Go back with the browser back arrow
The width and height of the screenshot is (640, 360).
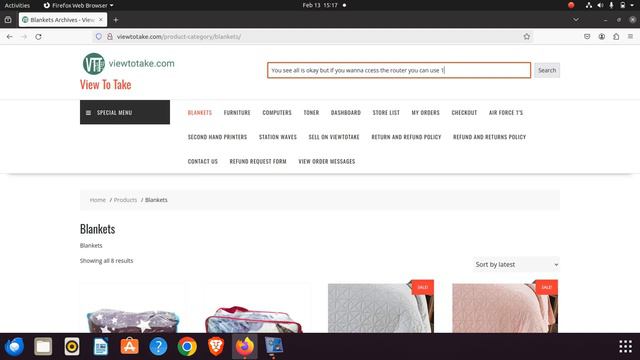point(9,37)
